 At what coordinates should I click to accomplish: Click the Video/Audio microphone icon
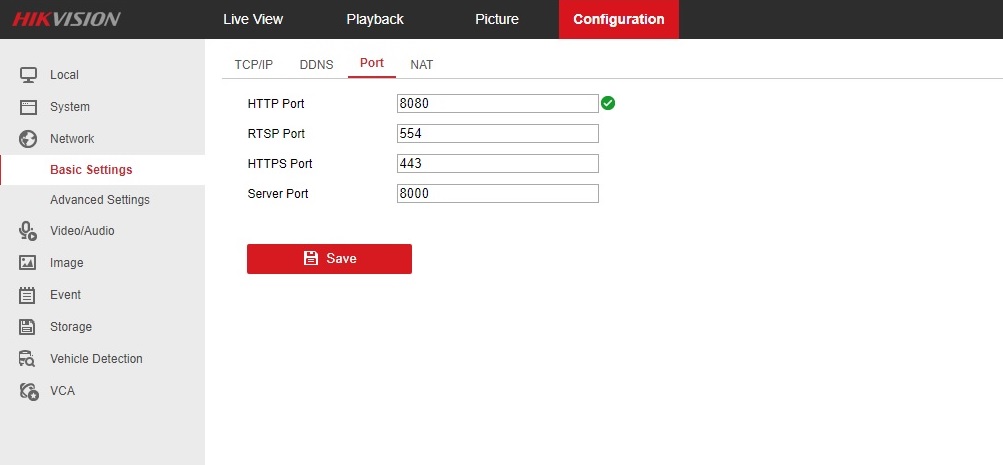[28, 231]
